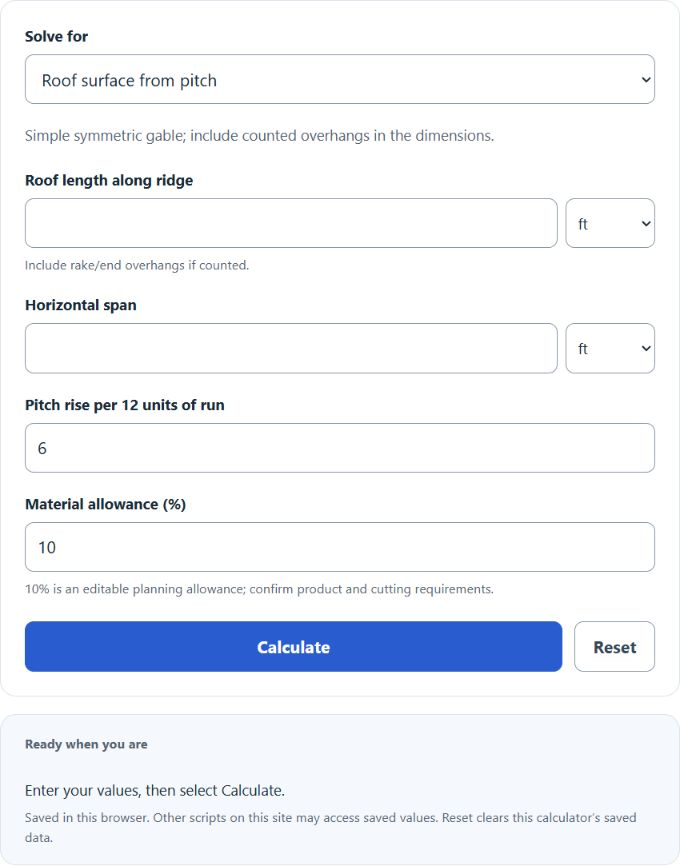Select the Pitch rise input containing 6
680x866 pixels.
[x=340, y=448]
